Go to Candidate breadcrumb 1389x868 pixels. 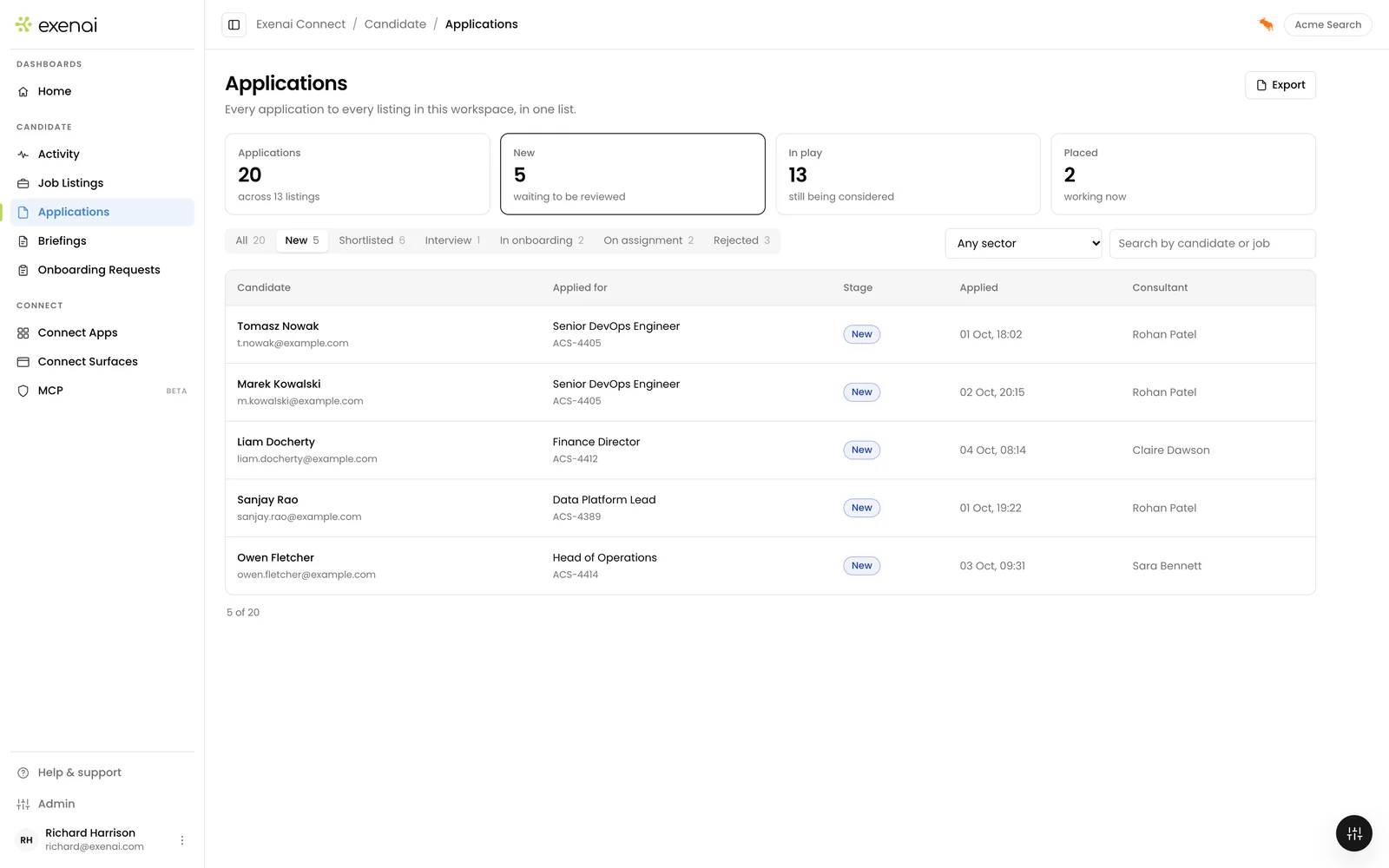tap(395, 24)
